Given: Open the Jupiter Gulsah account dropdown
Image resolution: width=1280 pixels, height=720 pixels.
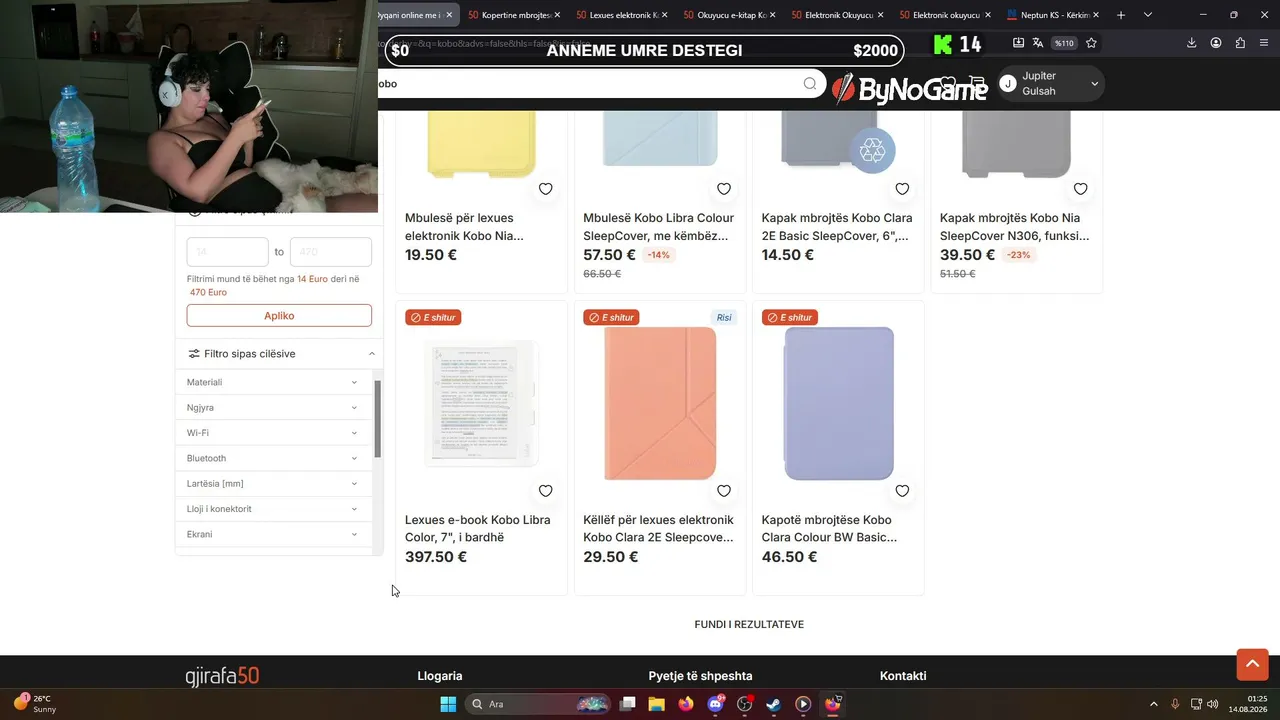Looking at the screenshot, I should click(x=1050, y=84).
